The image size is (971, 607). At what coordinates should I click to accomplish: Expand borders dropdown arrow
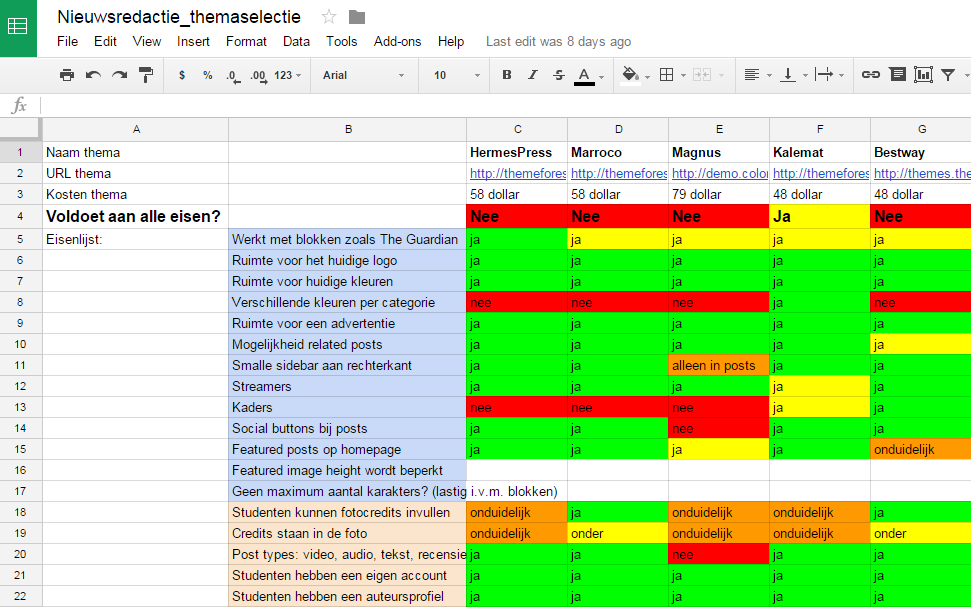683,76
